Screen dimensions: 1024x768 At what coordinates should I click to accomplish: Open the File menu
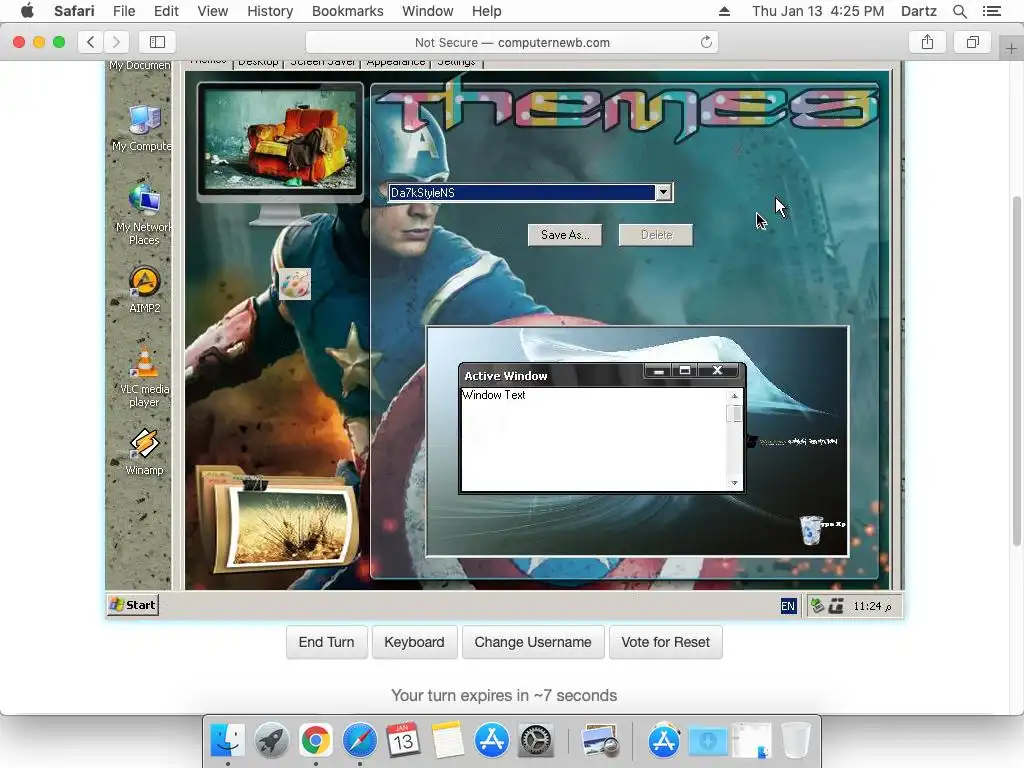[x=123, y=11]
